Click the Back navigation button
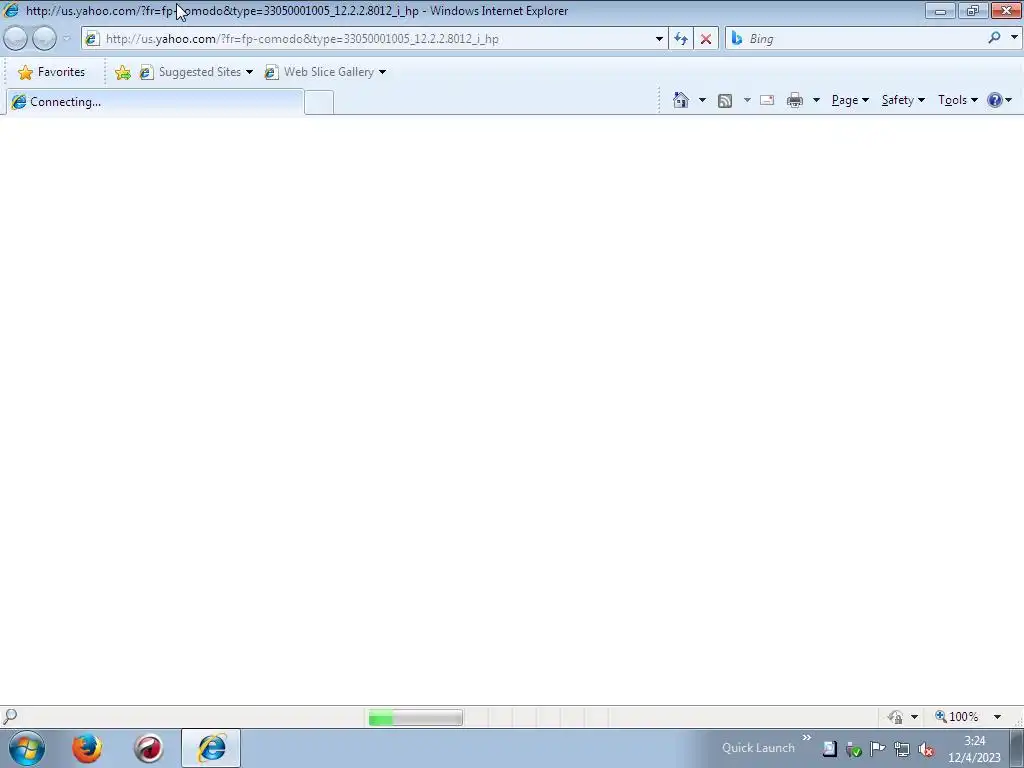1024x768 pixels. point(16,39)
